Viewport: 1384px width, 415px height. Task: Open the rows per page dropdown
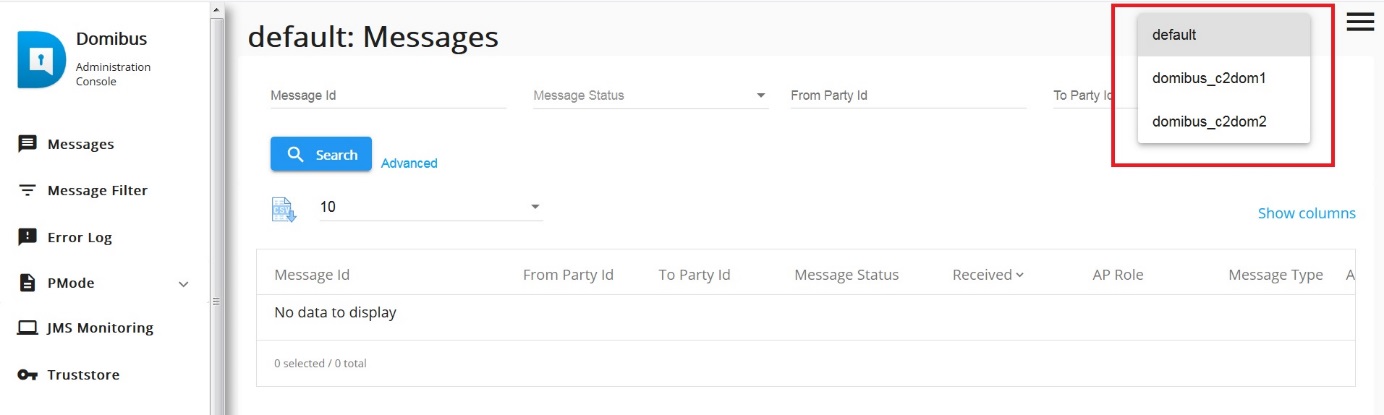click(x=431, y=207)
